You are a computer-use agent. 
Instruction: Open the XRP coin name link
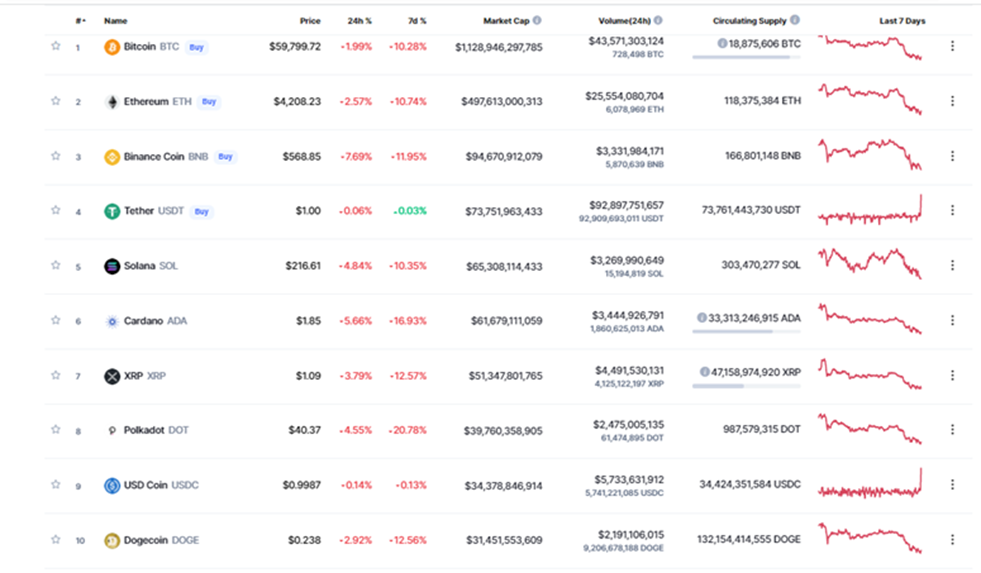pos(144,376)
